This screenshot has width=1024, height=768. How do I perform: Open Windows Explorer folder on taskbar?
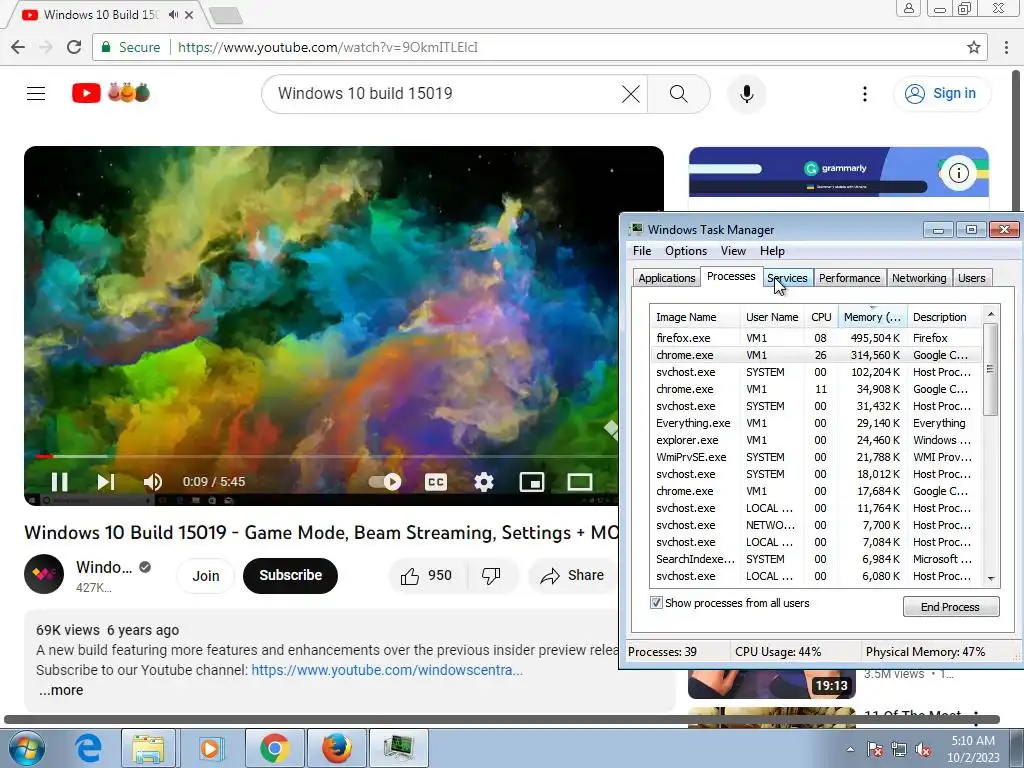point(148,748)
